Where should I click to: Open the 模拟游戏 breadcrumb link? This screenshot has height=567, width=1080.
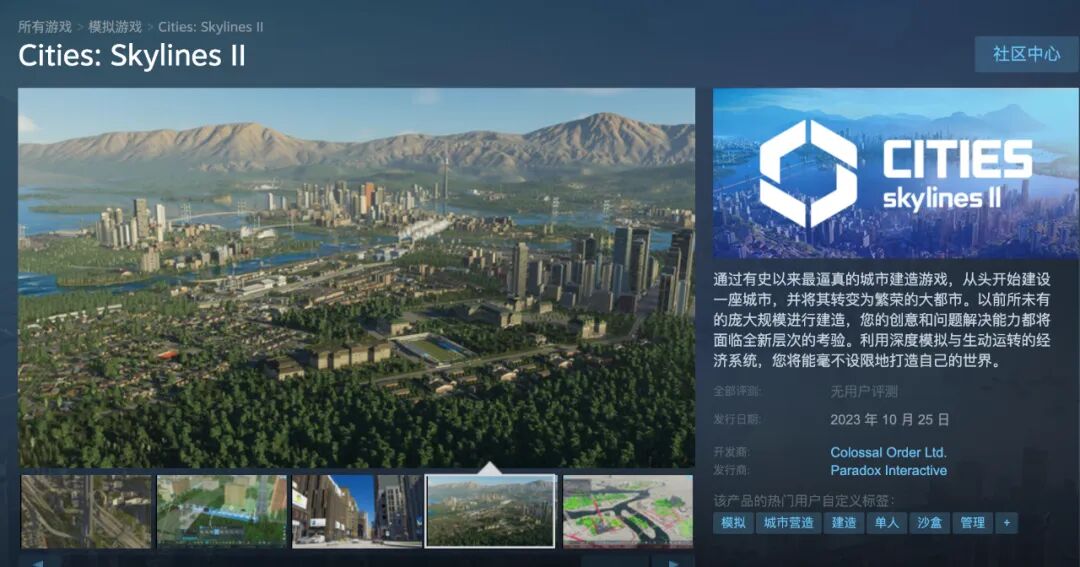coord(115,27)
